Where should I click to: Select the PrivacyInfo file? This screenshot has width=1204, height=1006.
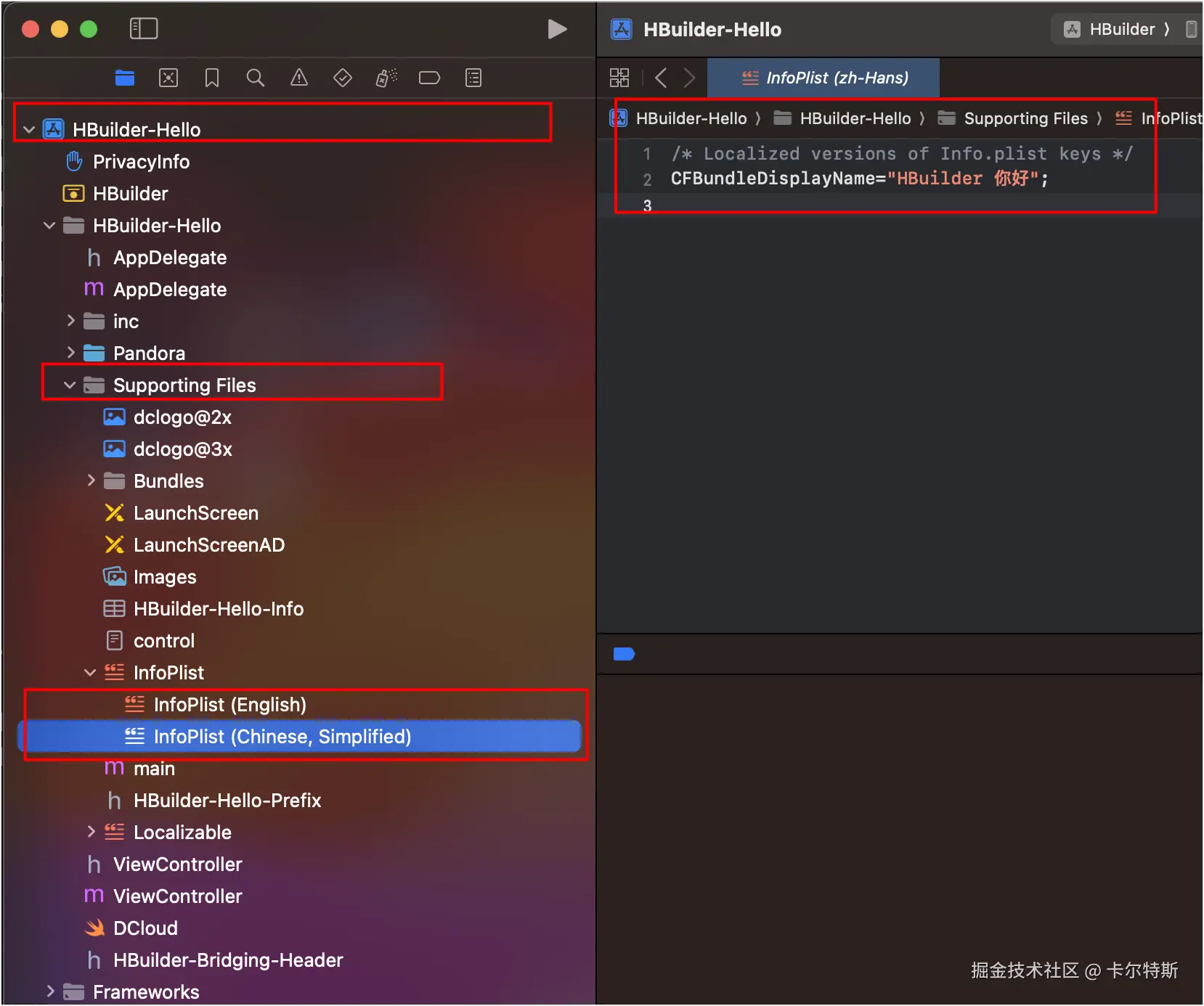[141, 162]
